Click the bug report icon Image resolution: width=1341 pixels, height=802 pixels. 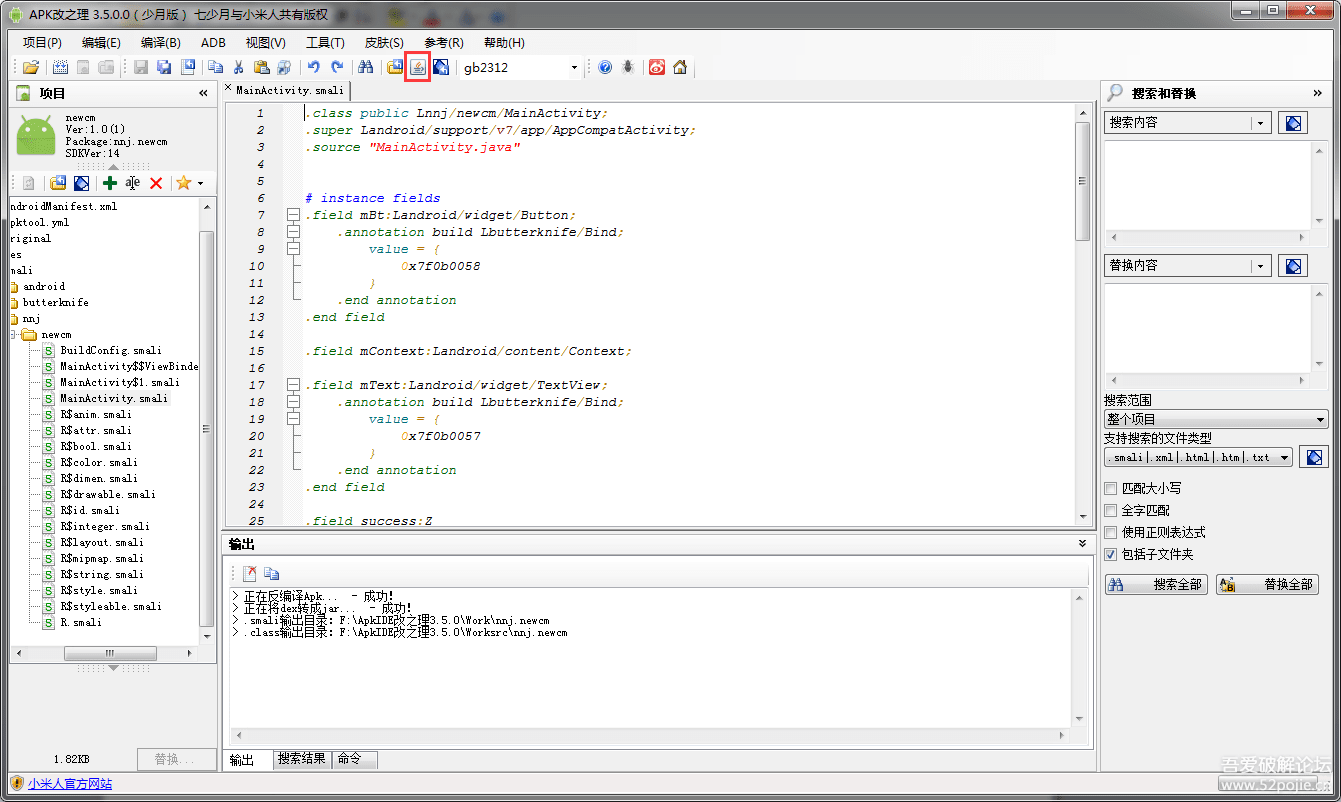pos(628,67)
